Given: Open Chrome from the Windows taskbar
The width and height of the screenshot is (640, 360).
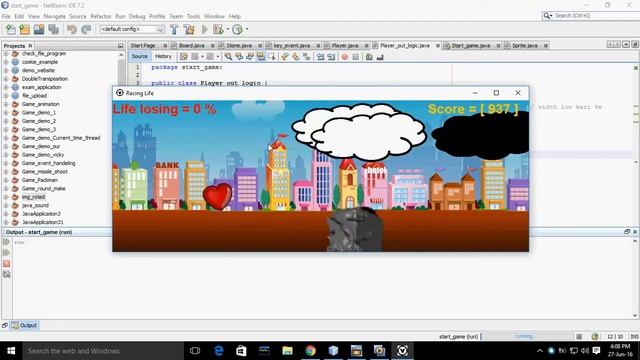Looking at the screenshot, I should click(x=311, y=351).
